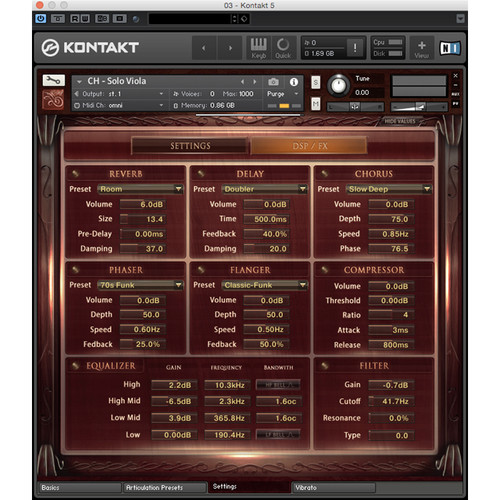The width and height of the screenshot is (500, 500).
Task: Toggle the Delay effect power icon
Action: [x=201, y=174]
